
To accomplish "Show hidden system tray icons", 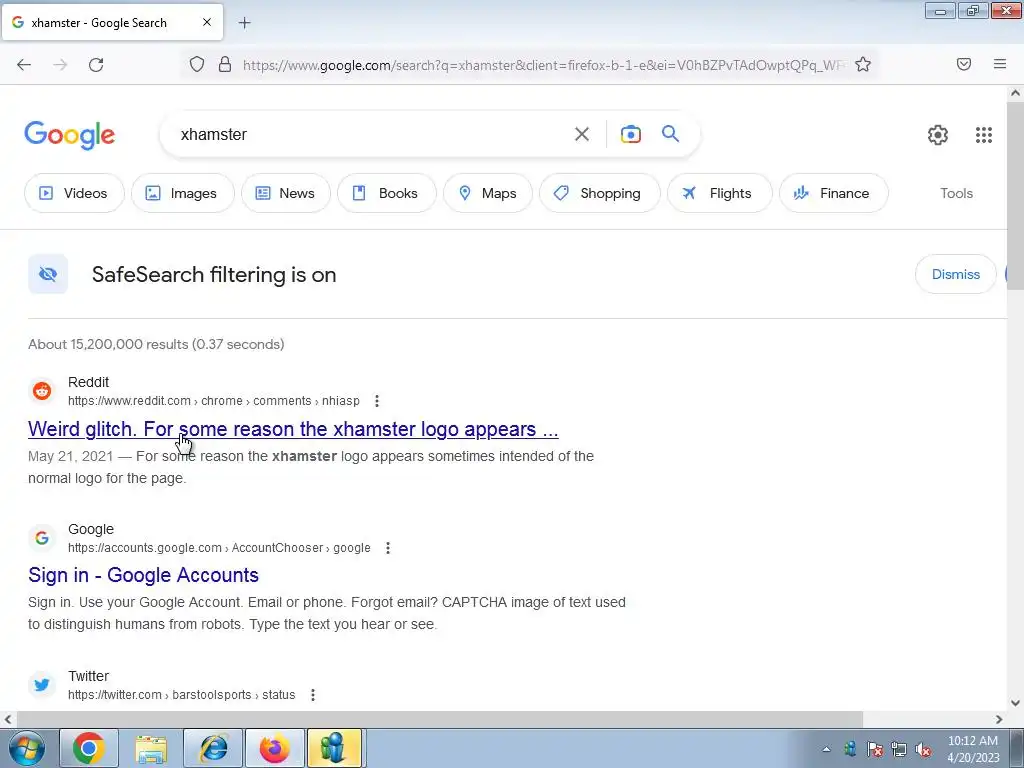I will (x=826, y=749).
